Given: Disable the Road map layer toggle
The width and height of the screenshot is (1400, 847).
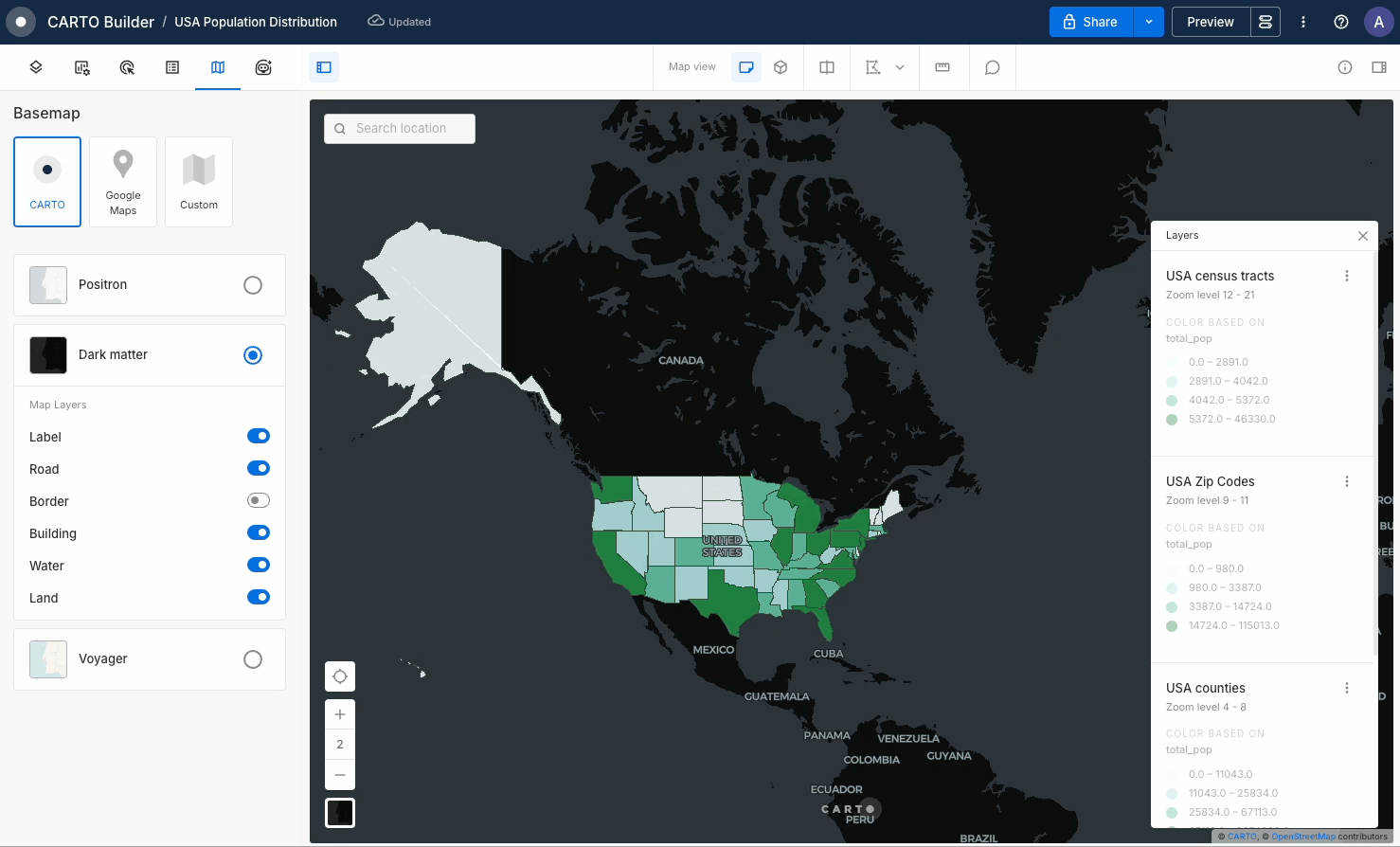Looking at the screenshot, I should click(258, 468).
